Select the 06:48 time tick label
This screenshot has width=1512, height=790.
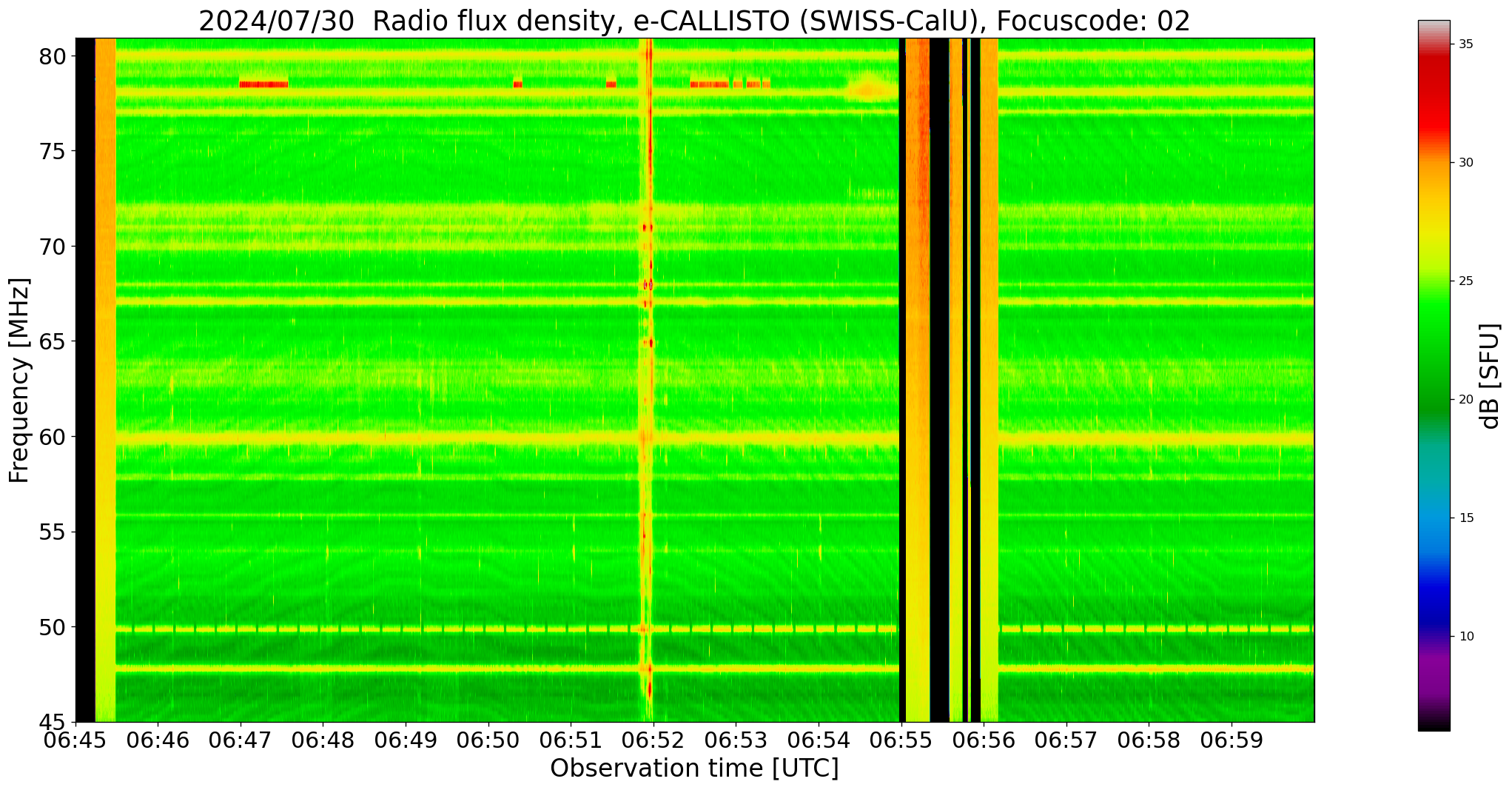pos(323,740)
